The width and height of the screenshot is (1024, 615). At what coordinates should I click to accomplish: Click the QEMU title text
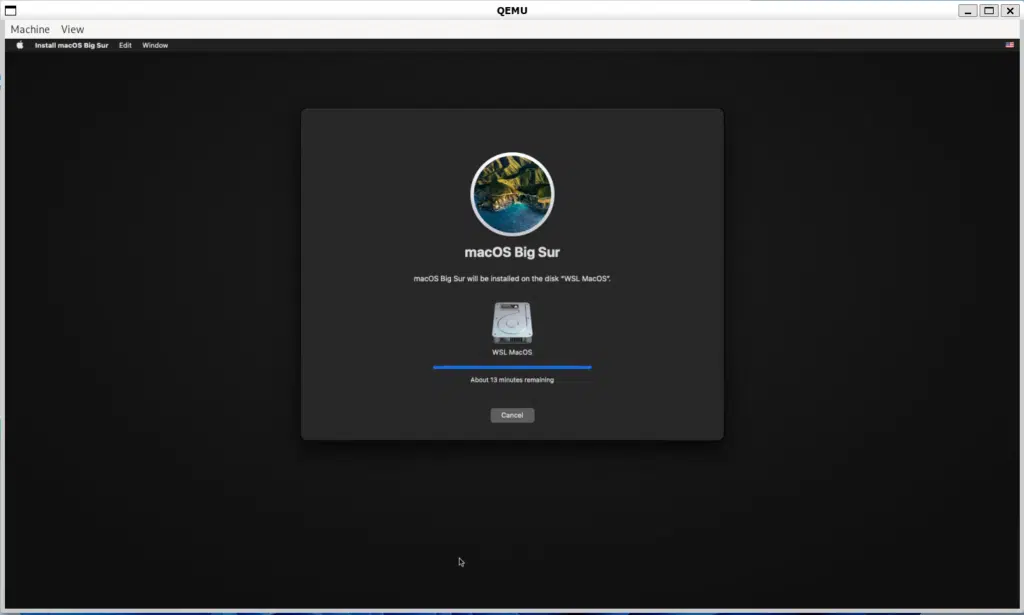(x=512, y=10)
